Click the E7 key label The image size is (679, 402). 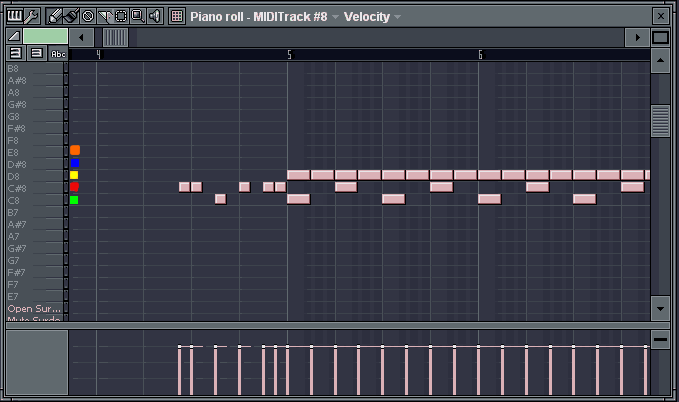(13, 297)
